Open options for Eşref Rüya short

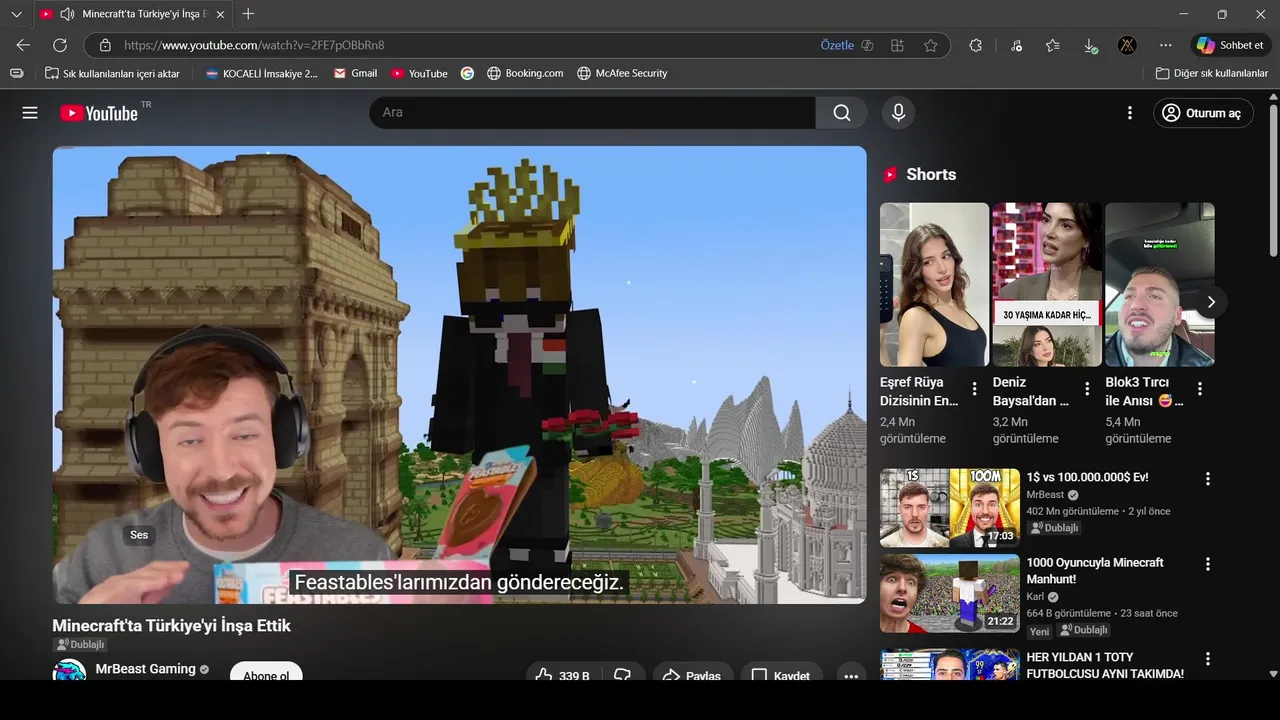pos(975,389)
